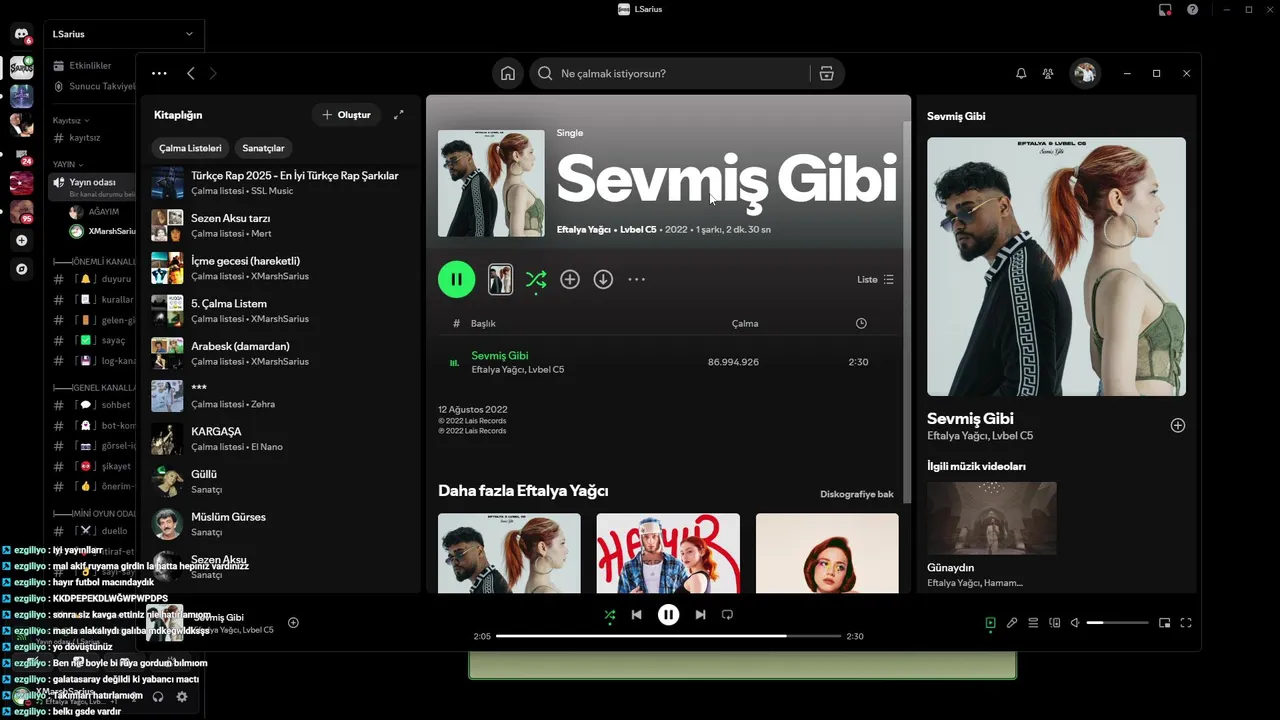Open Discord direct messages icon

pos(21,35)
